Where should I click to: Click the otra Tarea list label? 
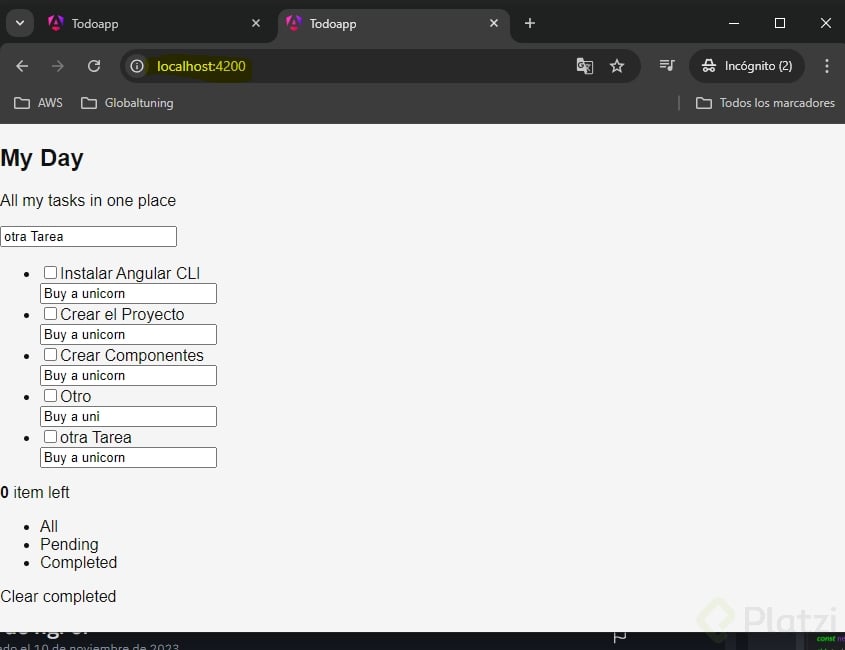coord(96,437)
